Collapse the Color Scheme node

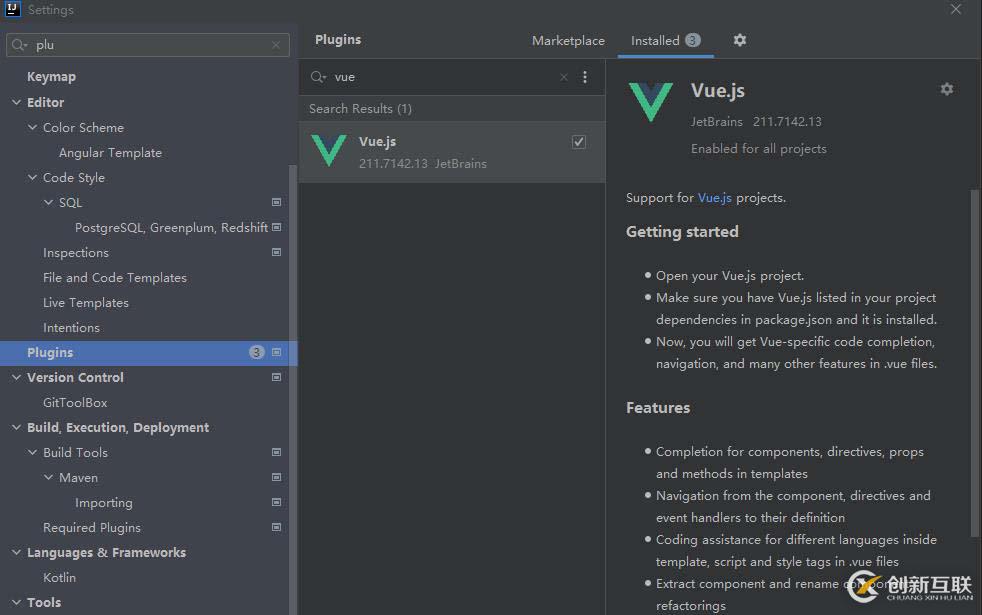click(x=33, y=127)
